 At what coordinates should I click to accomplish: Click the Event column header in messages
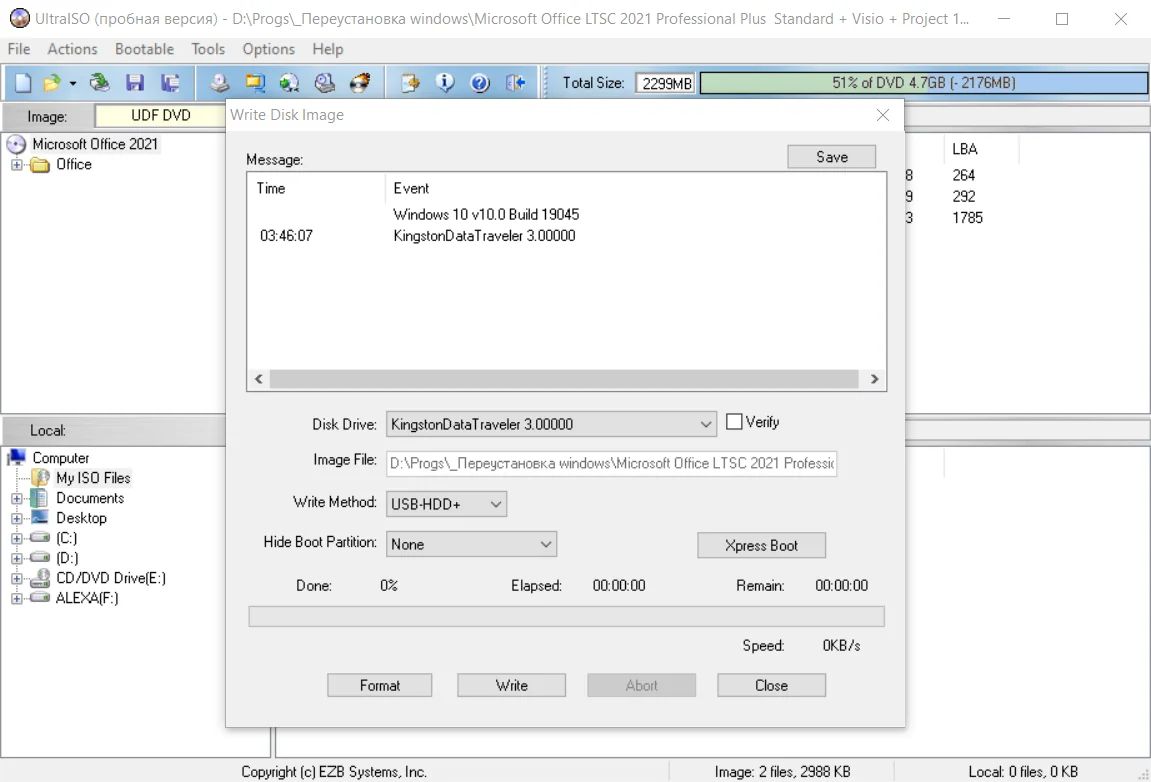[x=634, y=188]
